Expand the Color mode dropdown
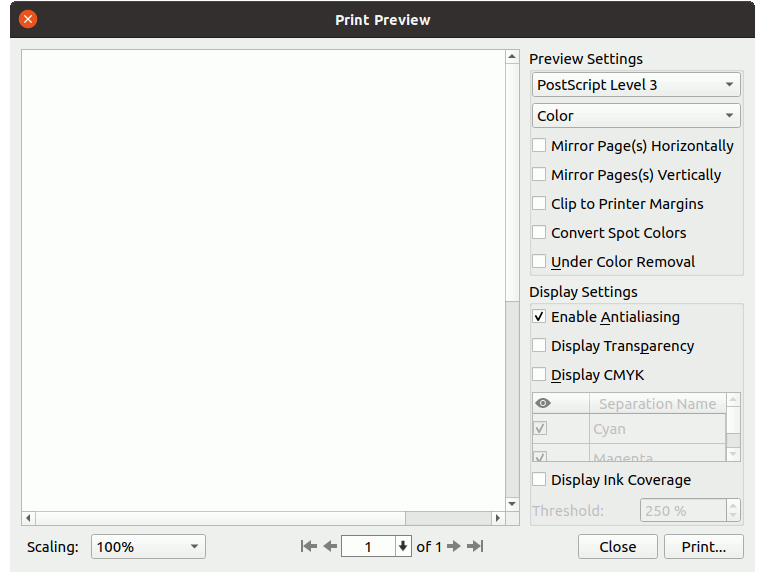765x582 pixels. coord(636,116)
